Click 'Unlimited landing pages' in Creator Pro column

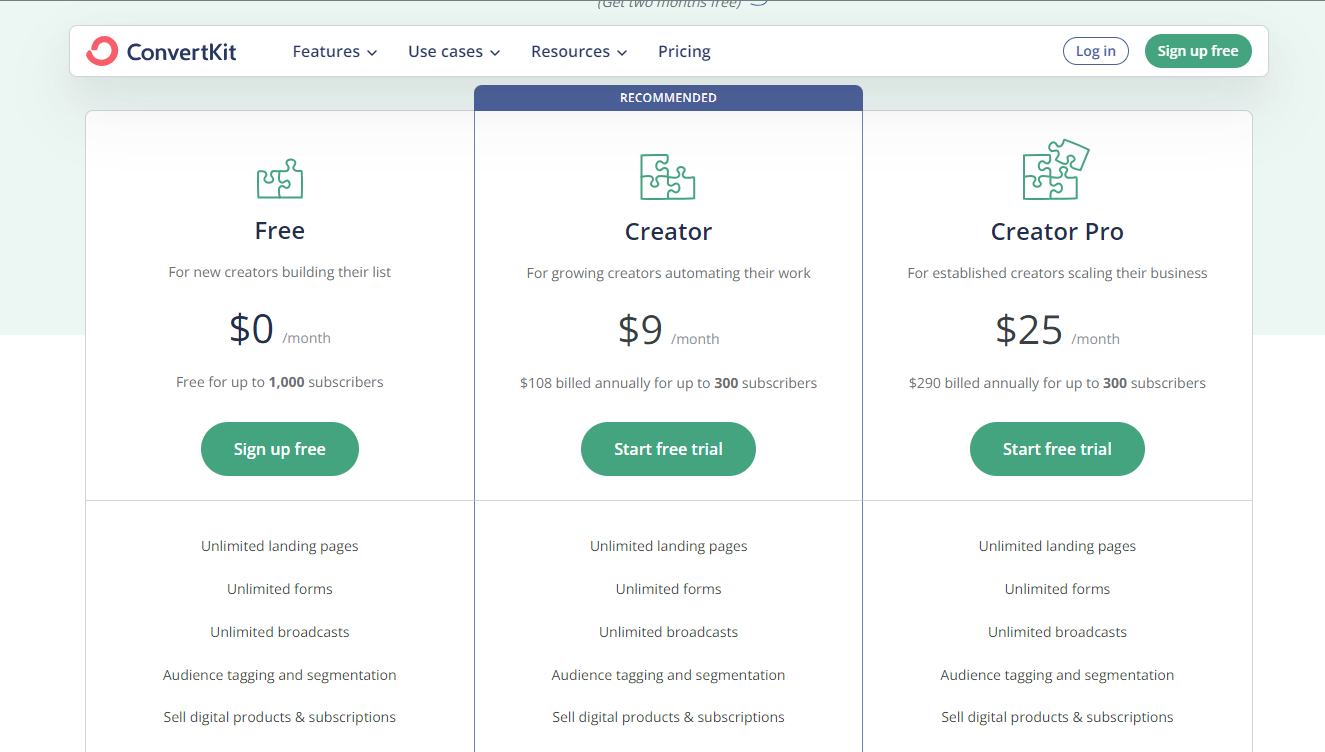1057,546
